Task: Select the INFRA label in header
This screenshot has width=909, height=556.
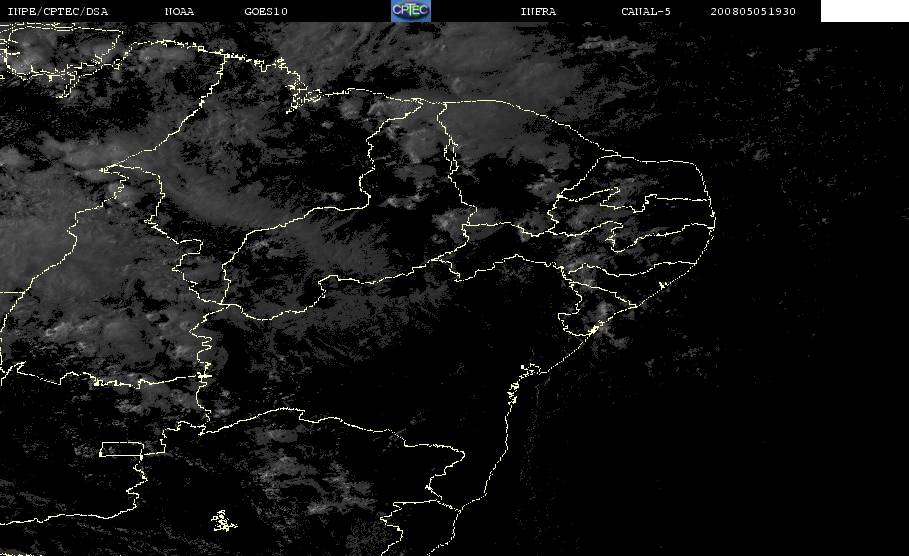Action: click(x=538, y=12)
